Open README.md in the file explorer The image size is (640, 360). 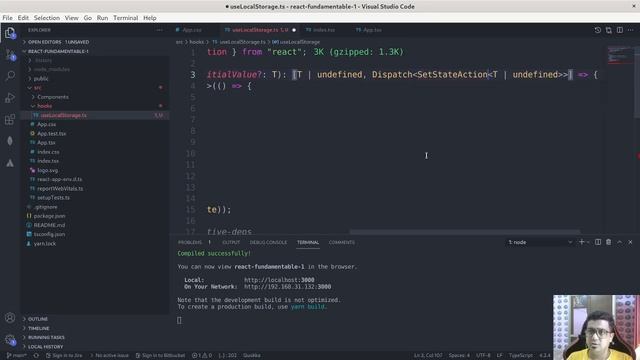click(x=49, y=225)
